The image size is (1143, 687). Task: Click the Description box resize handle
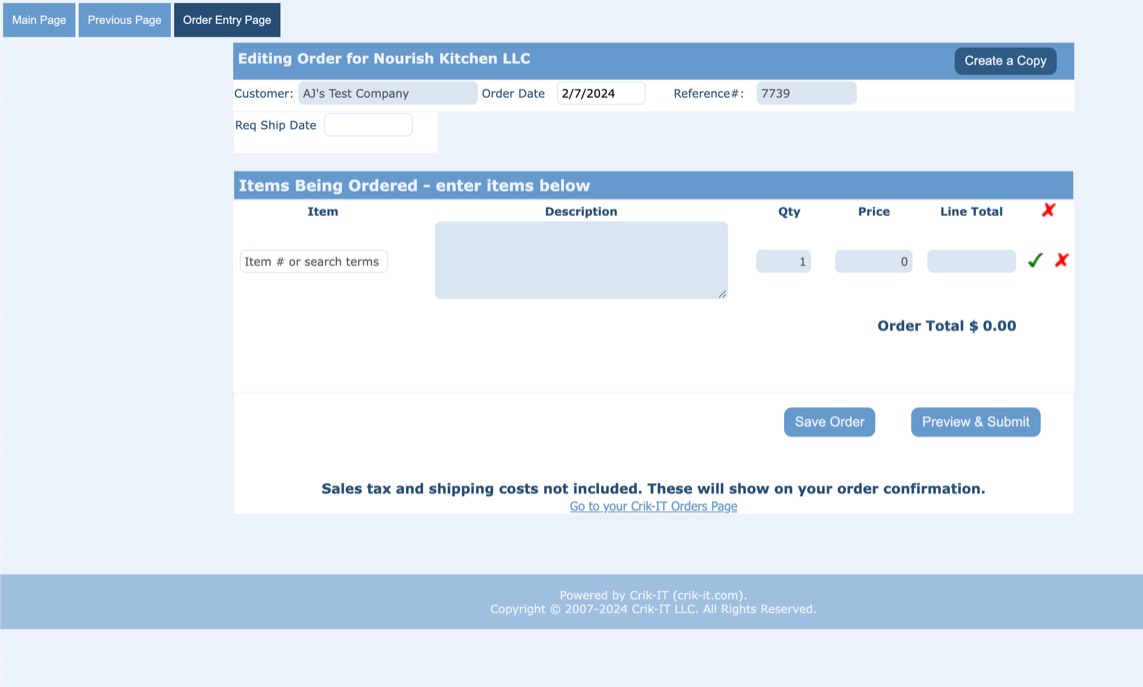pyautogui.click(x=722, y=293)
